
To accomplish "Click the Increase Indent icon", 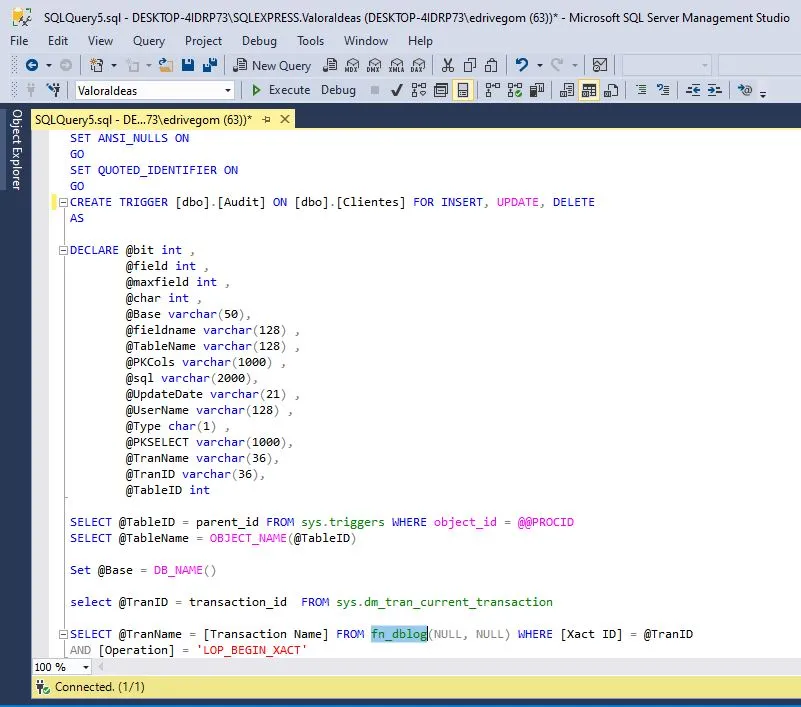I will [x=714, y=90].
